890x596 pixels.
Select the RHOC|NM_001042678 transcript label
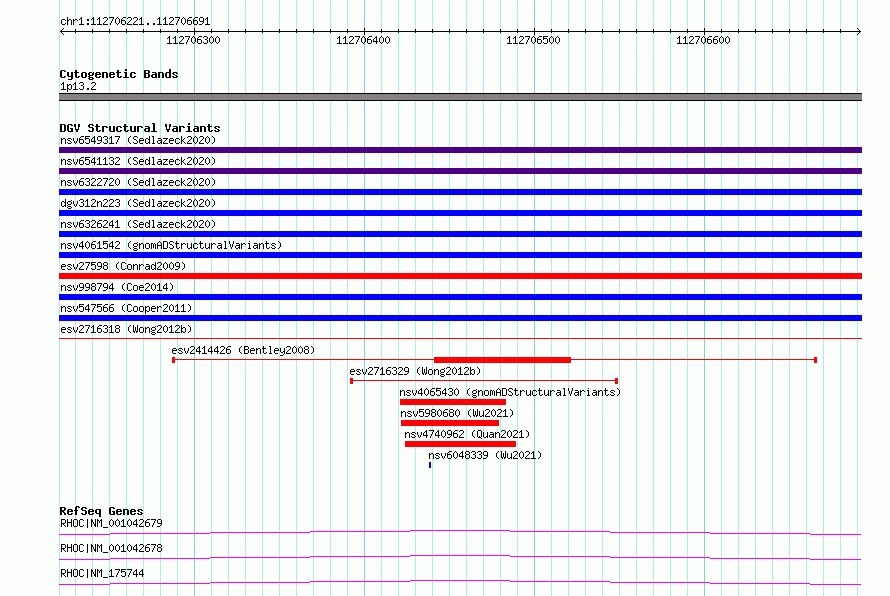coord(111,548)
